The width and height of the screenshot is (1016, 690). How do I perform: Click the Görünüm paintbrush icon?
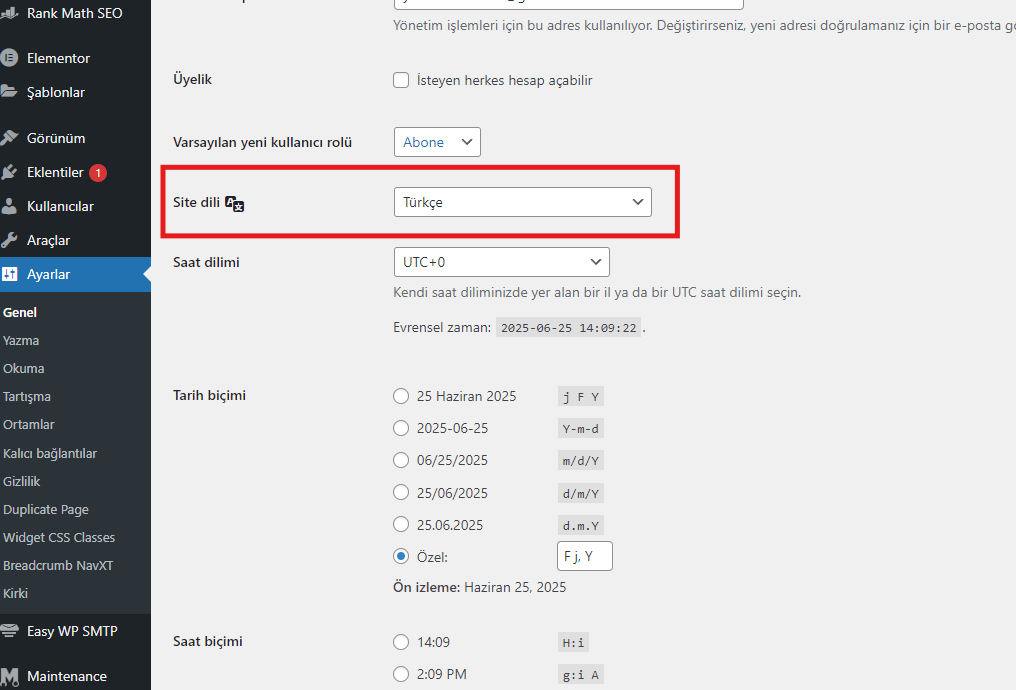point(8,138)
